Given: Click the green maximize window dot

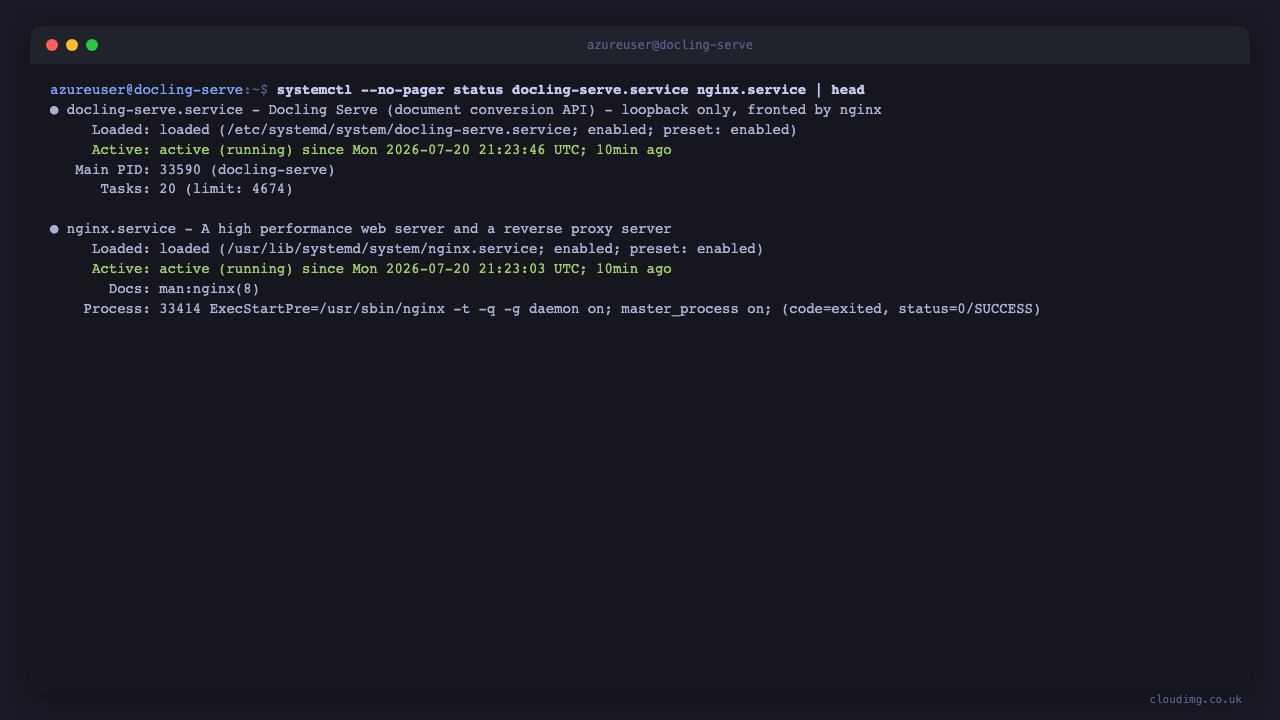Looking at the screenshot, I should pos(92,45).
